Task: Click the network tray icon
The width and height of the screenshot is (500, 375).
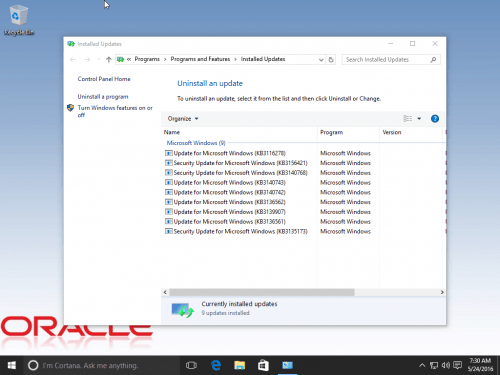Action: (434, 366)
